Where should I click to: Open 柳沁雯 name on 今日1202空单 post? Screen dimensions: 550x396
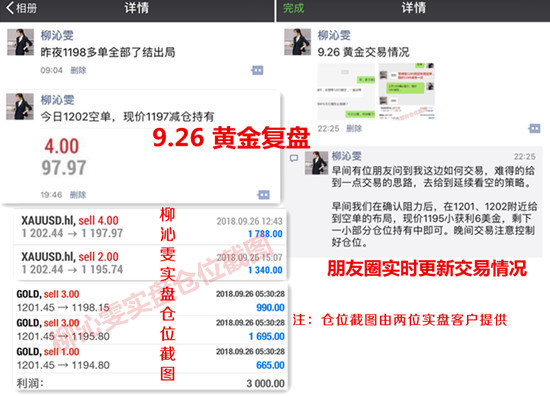[x=57, y=100]
